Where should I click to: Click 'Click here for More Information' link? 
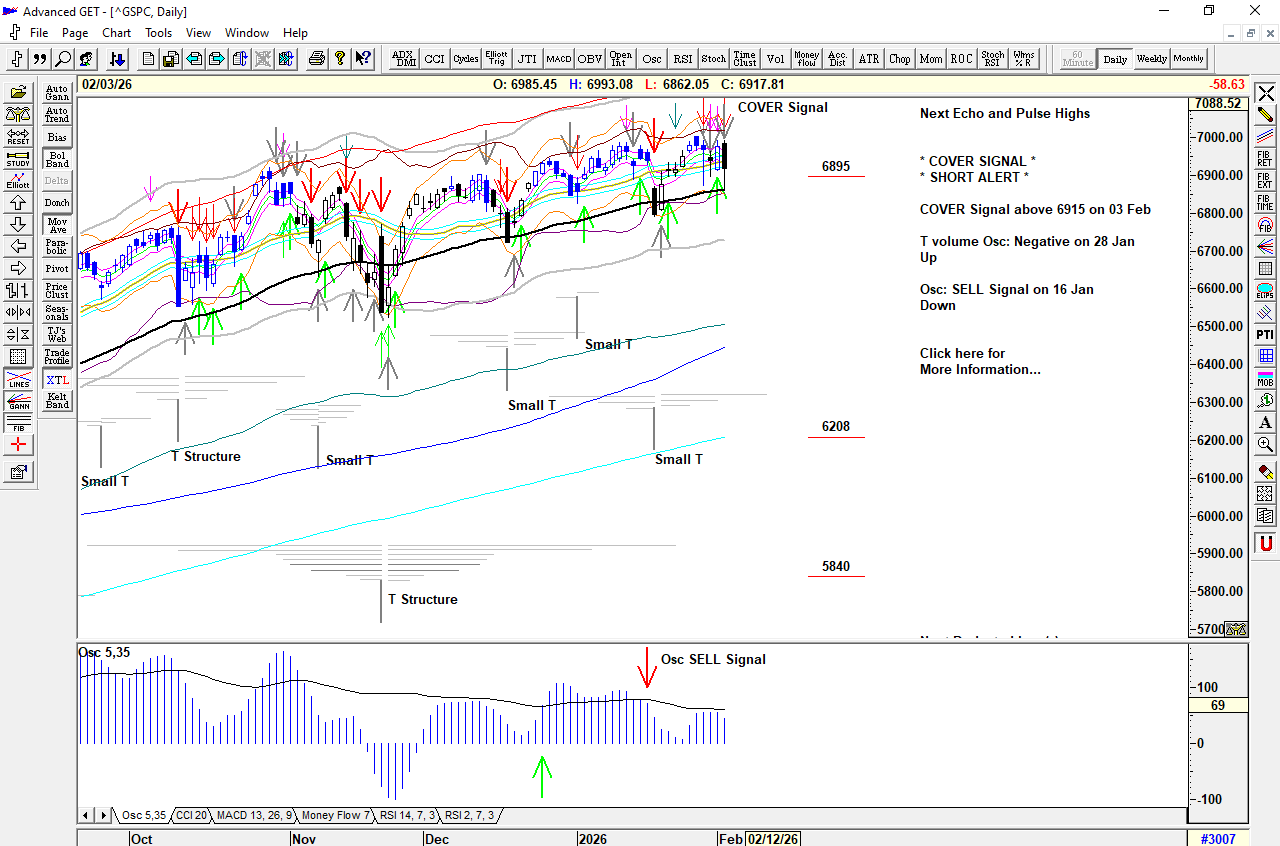pyautogui.click(x=979, y=361)
